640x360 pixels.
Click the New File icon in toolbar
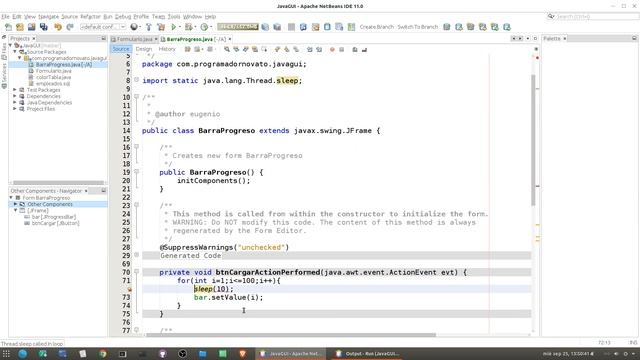coord(8,27)
